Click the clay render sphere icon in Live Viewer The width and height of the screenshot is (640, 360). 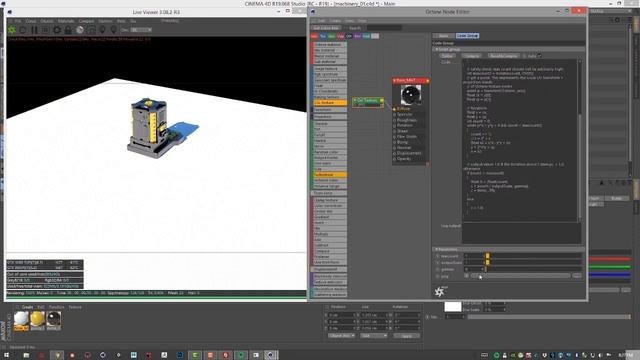[x=80, y=30]
